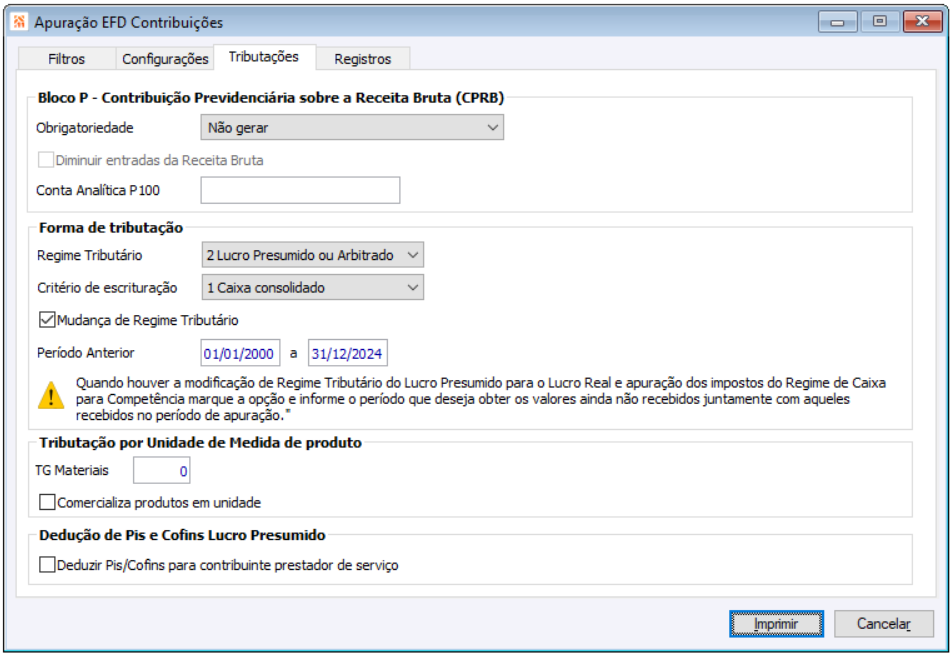
Task: Maximize the Apuração EFD Contribuições window
Action: click(x=879, y=22)
